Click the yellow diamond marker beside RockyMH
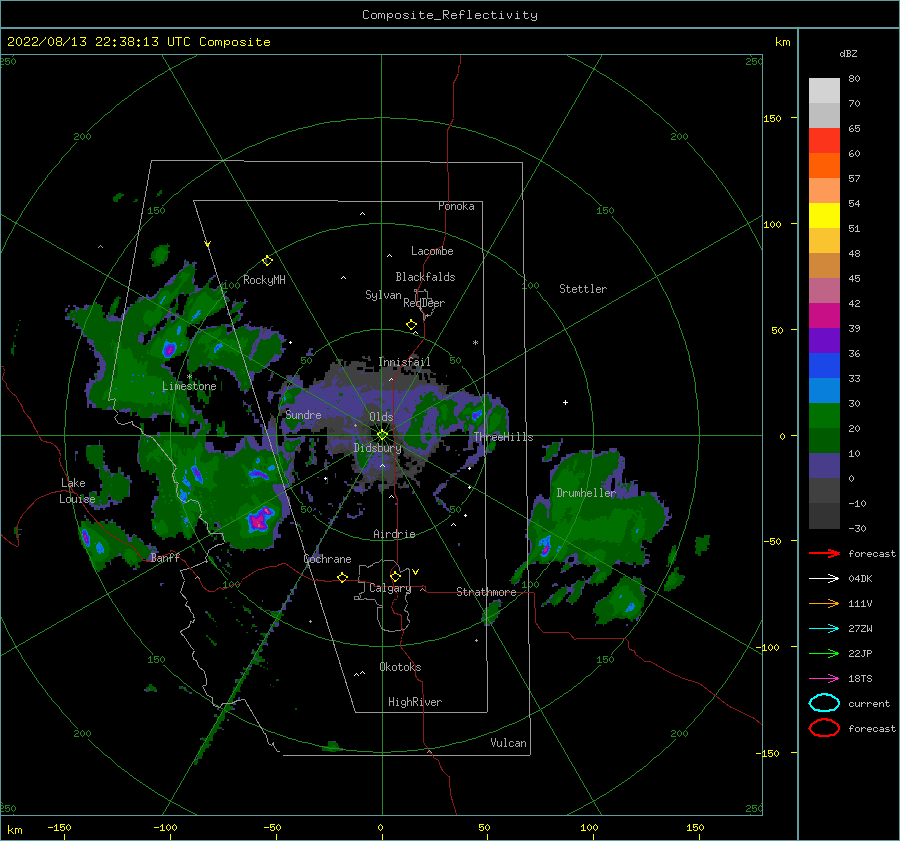The image size is (900, 841). point(267,261)
